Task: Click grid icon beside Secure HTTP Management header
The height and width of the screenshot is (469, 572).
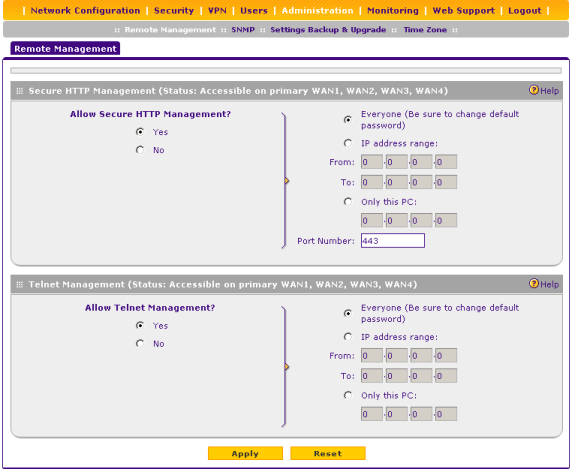Action: 20,91
